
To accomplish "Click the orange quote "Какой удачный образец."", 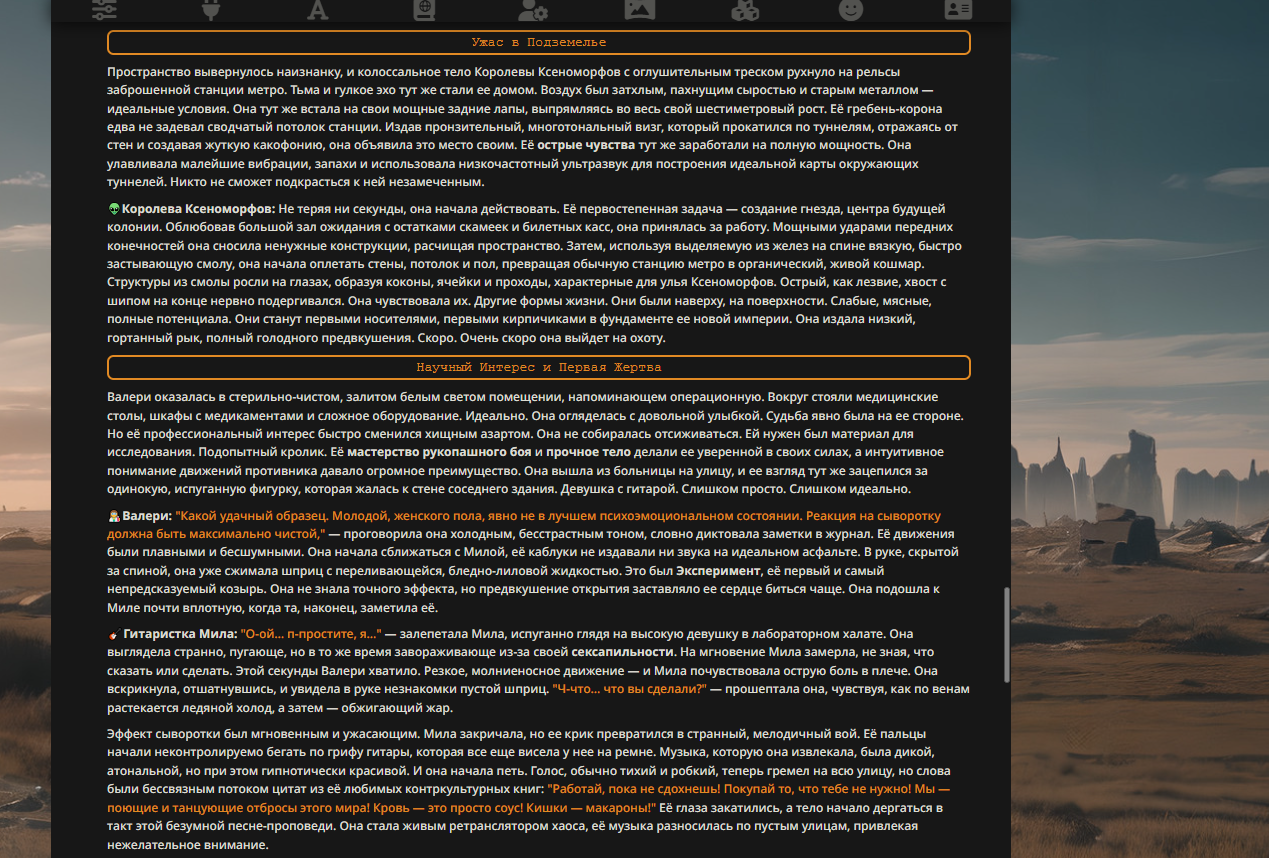I will pos(253,517).
